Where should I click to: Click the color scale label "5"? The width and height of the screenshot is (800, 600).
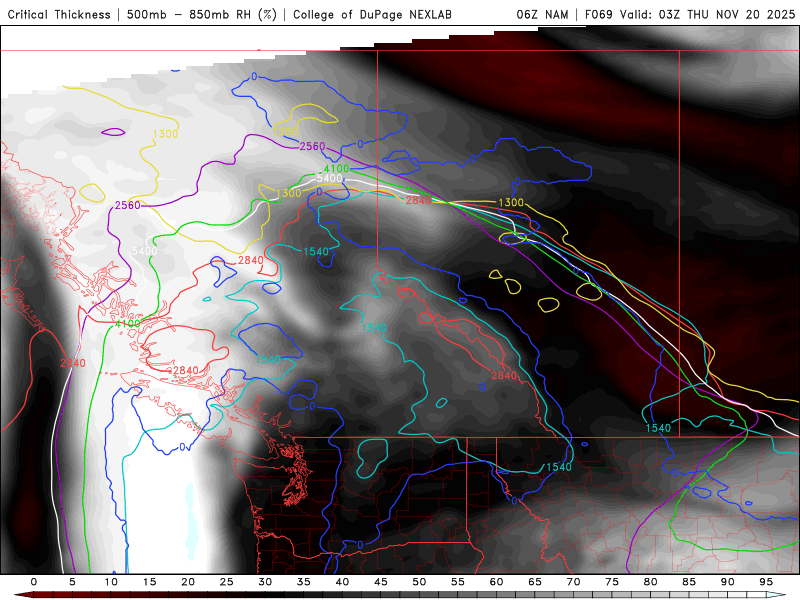[72, 582]
